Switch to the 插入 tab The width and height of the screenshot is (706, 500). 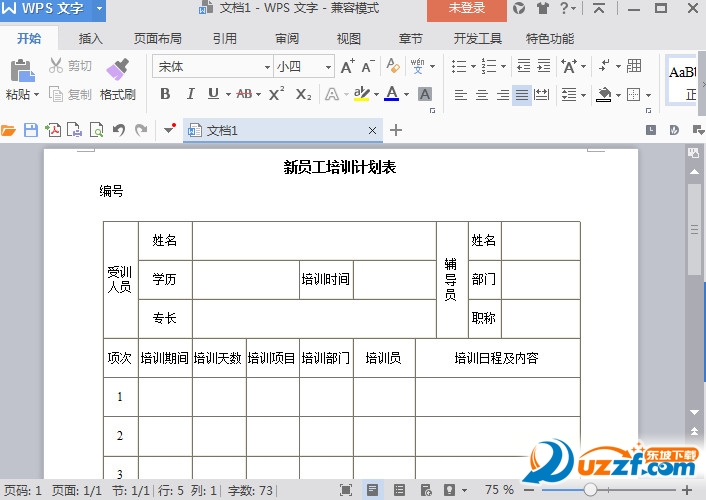point(91,39)
